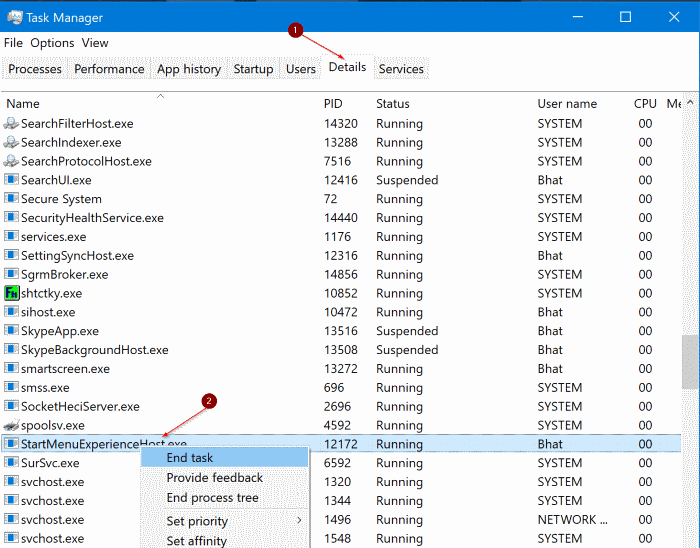Select Set affinity in context menu

tap(225, 540)
